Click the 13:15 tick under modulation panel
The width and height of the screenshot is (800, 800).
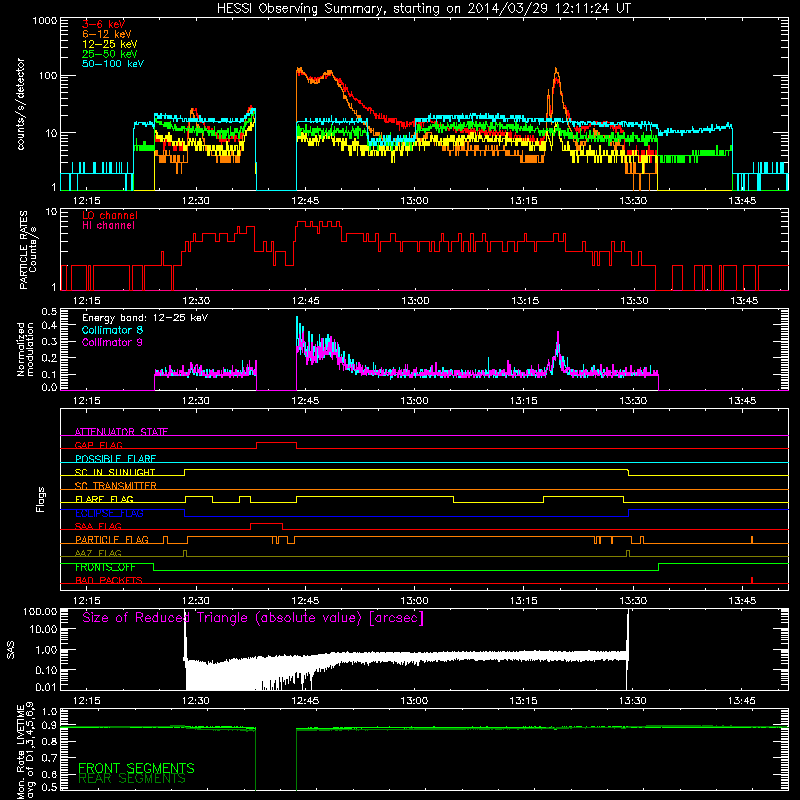(523, 401)
